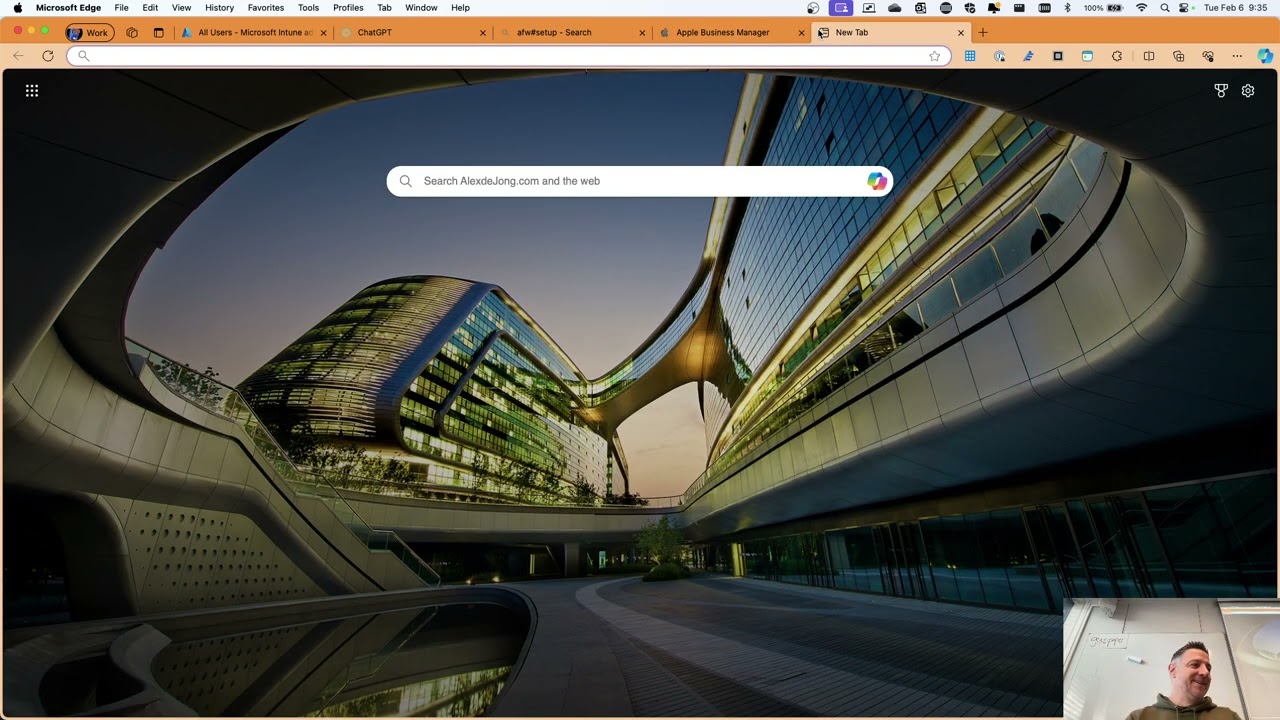
Task: Open the OneDrive cloud menu bar icon
Action: (894, 8)
